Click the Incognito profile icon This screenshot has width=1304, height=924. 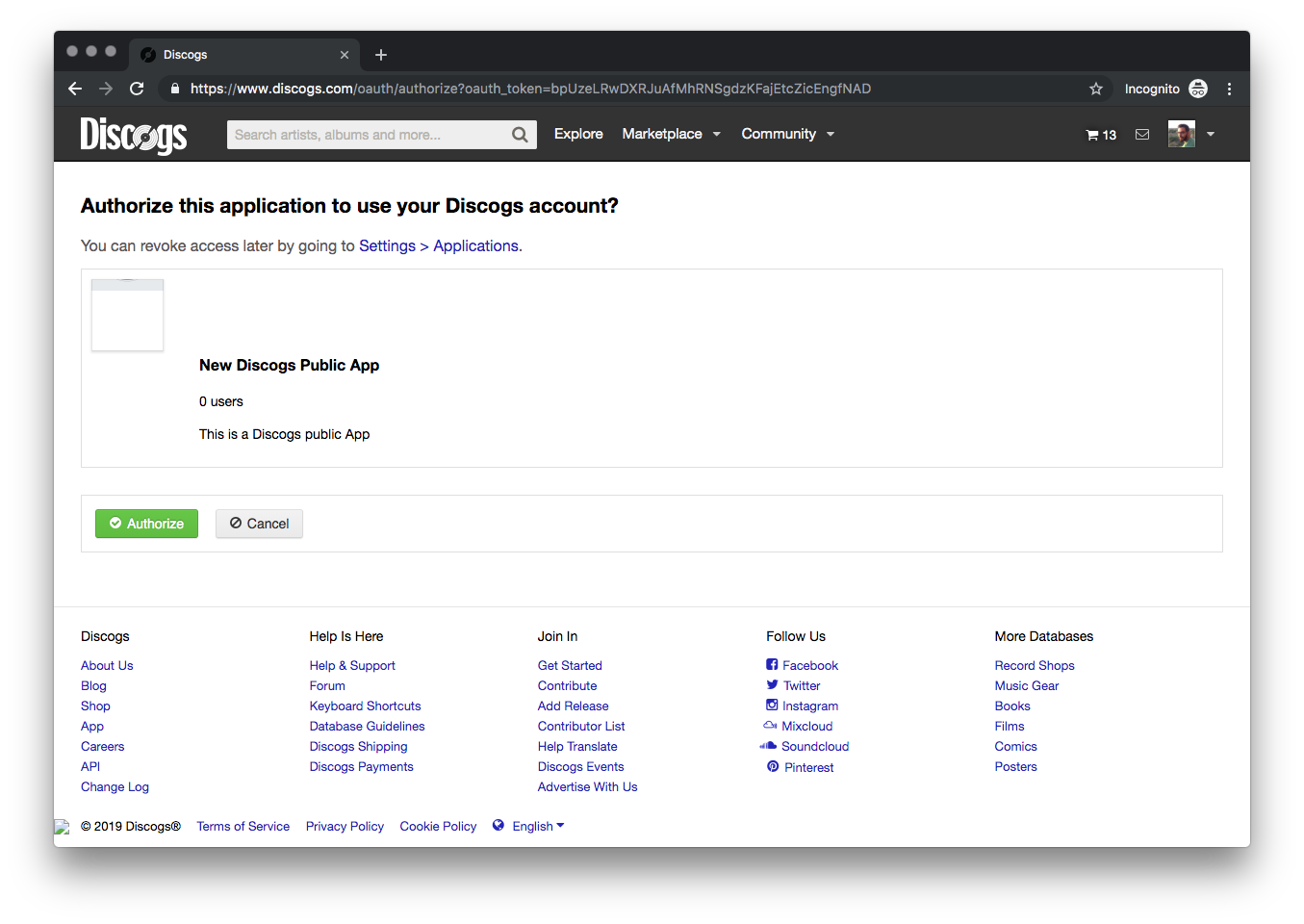pos(1198,89)
